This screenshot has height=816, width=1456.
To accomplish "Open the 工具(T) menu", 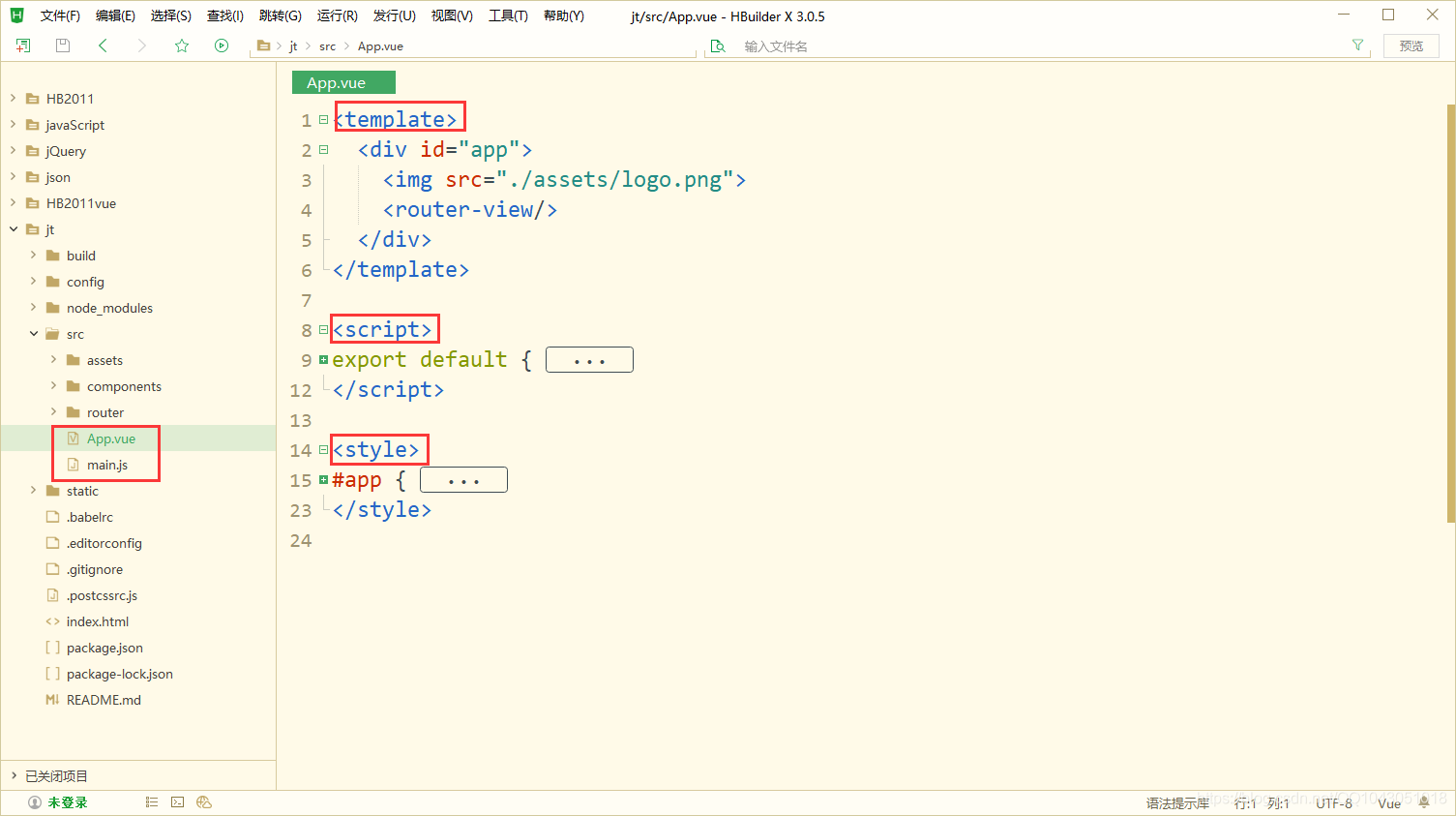I will tap(508, 15).
